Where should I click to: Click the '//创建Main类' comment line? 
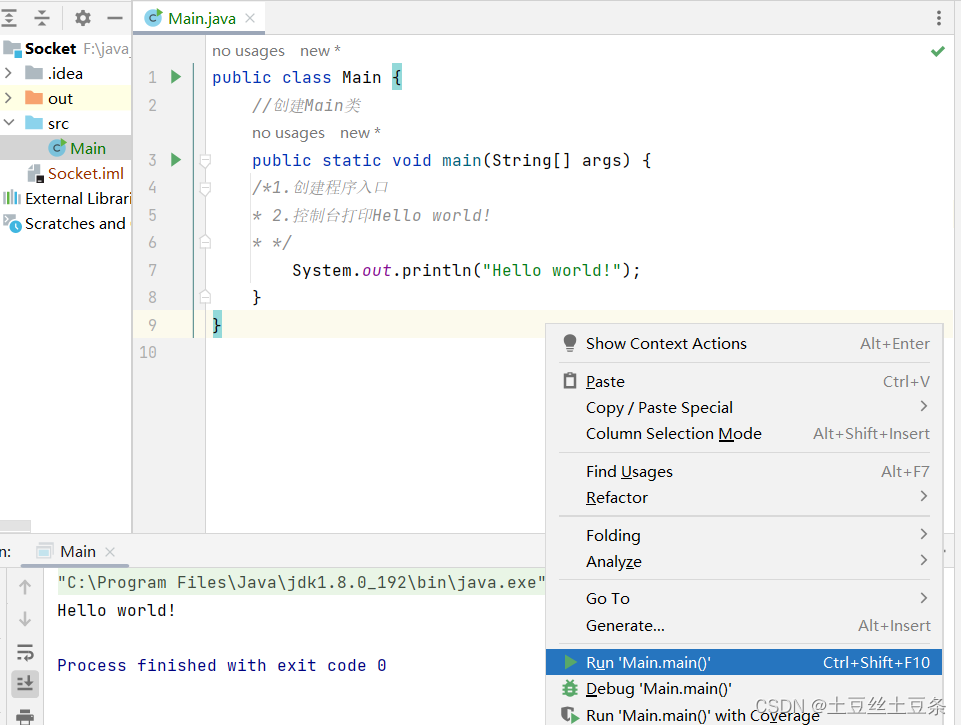306,105
